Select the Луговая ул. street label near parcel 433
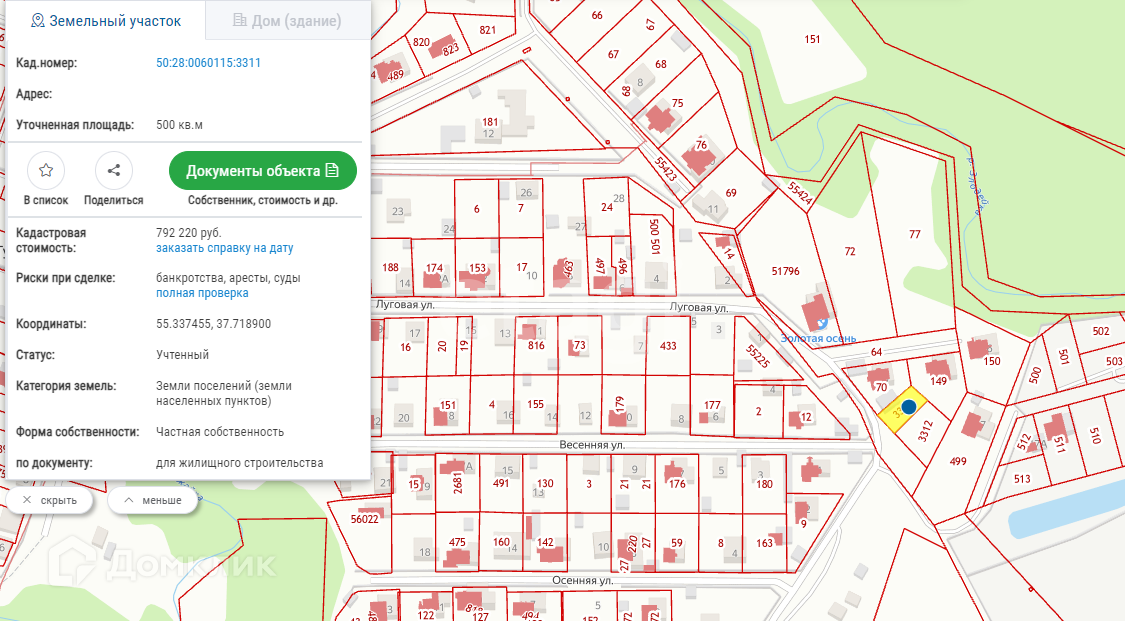 click(699, 308)
